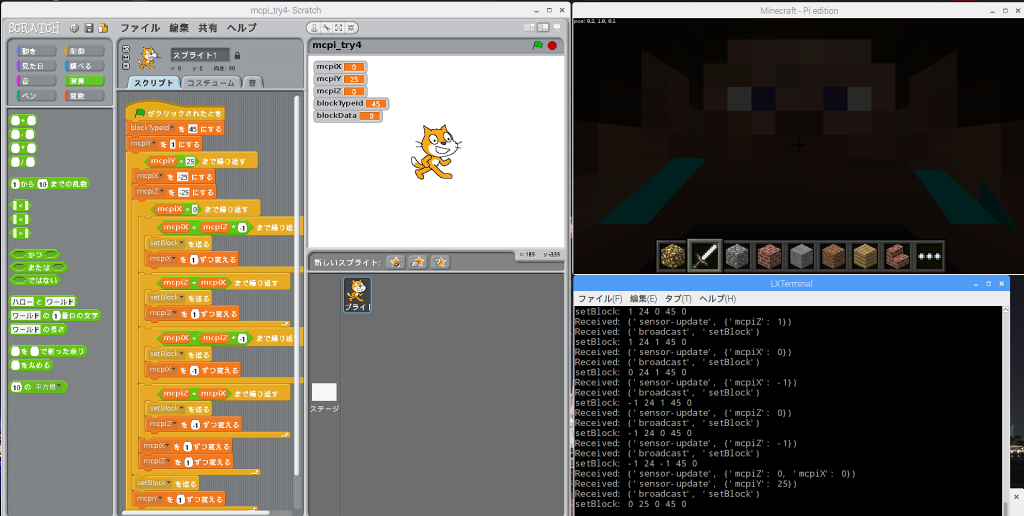This screenshot has height=516, width=1024.
Task: Click the floppy disk save icon
Action: (89, 28)
